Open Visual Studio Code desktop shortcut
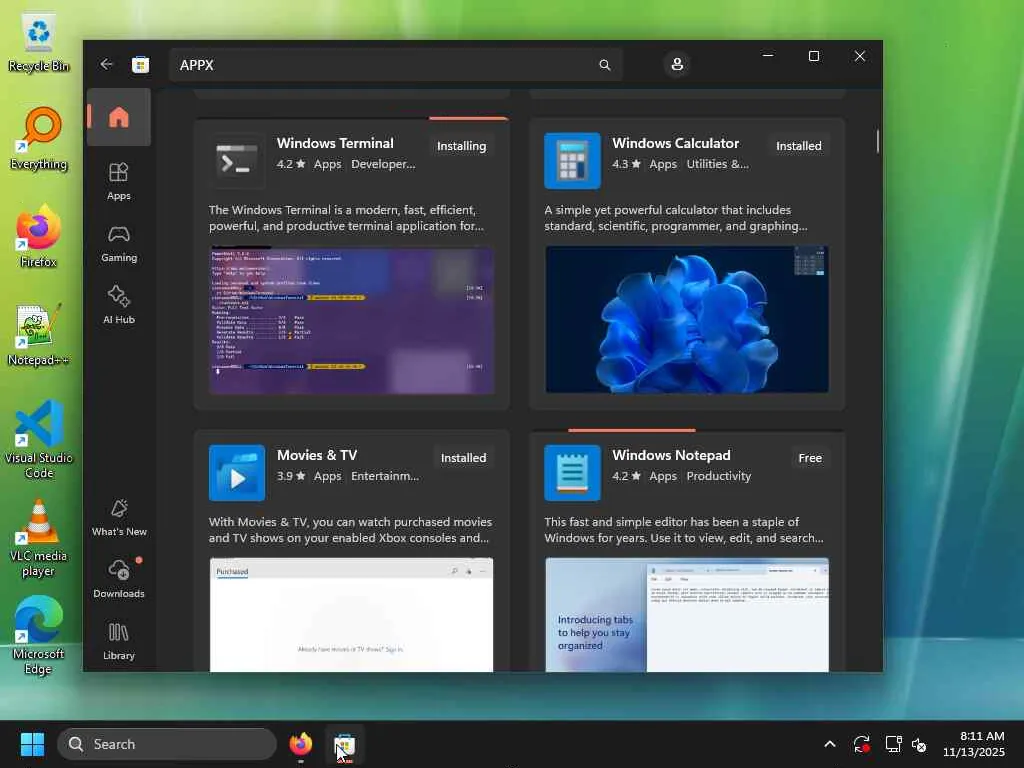Viewport: 1024px width, 768px height. tap(39, 440)
